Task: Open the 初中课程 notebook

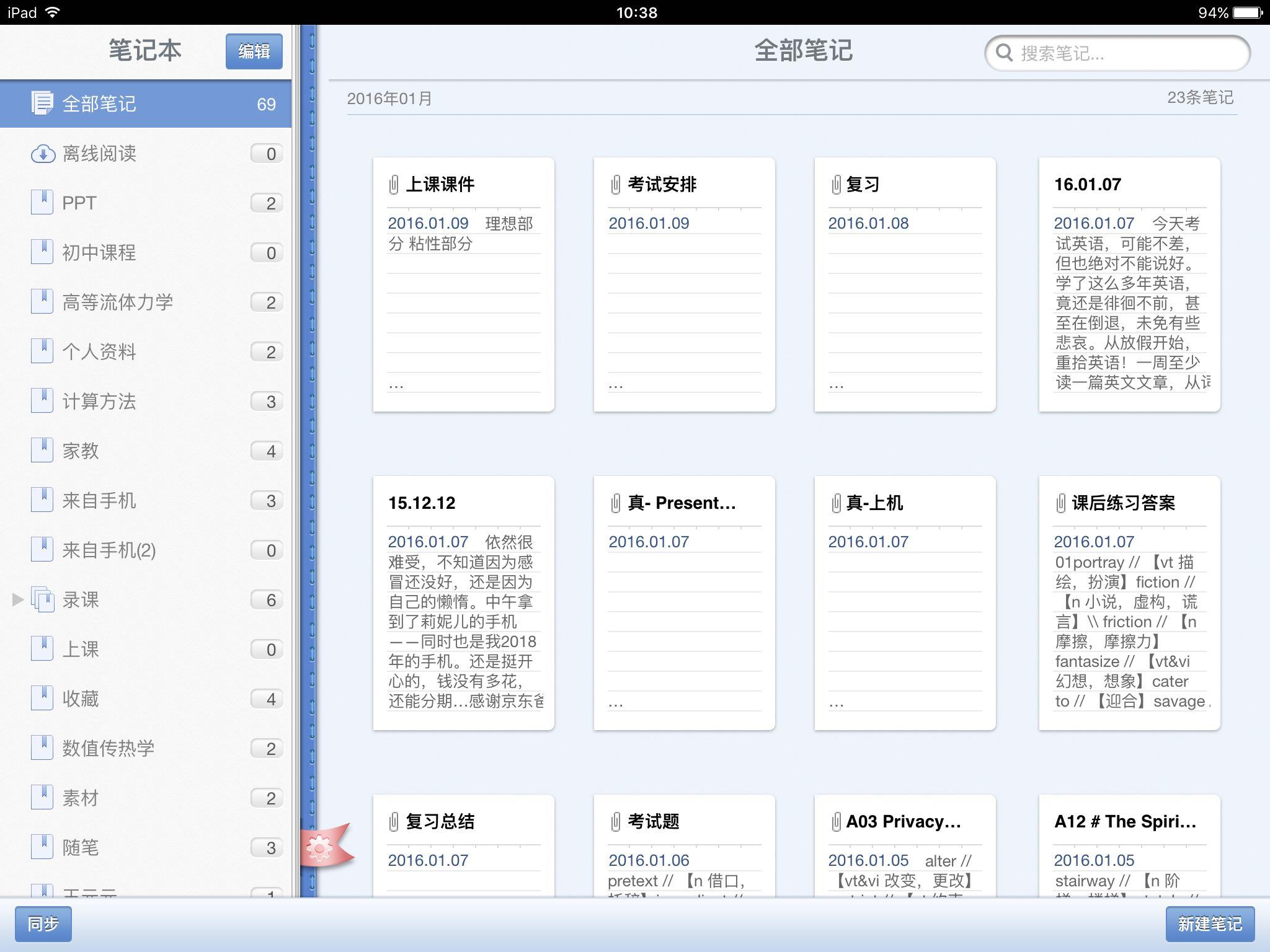Action: pos(146,252)
